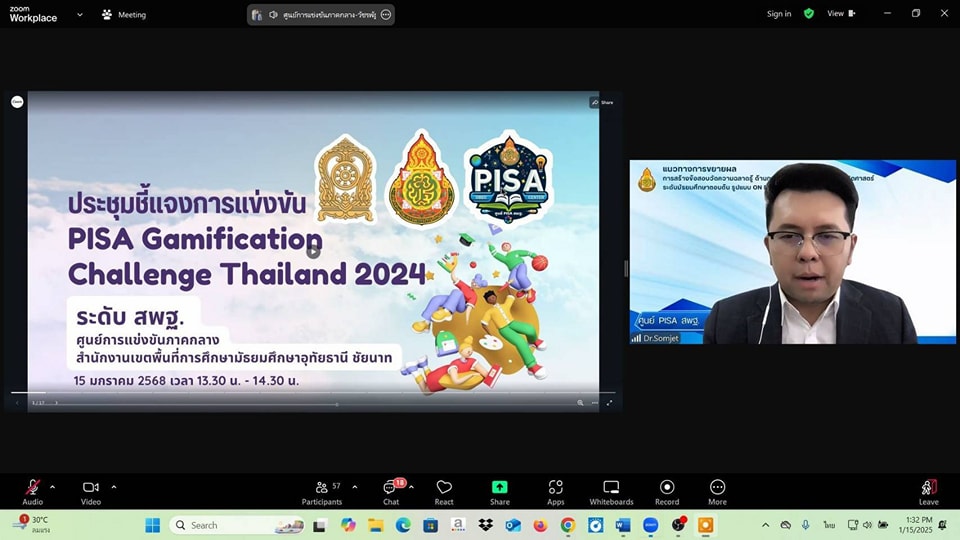Go to previous slide arrow in presentation

[17, 403]
